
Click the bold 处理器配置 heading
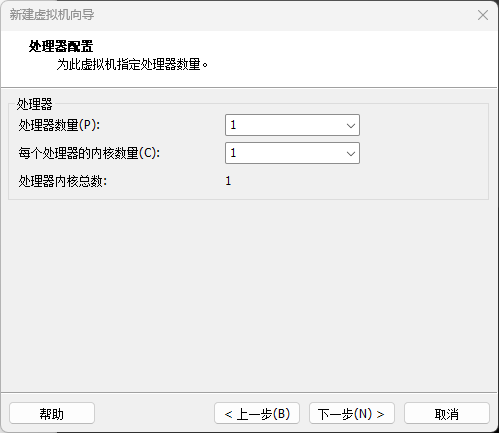coord(61,46)
